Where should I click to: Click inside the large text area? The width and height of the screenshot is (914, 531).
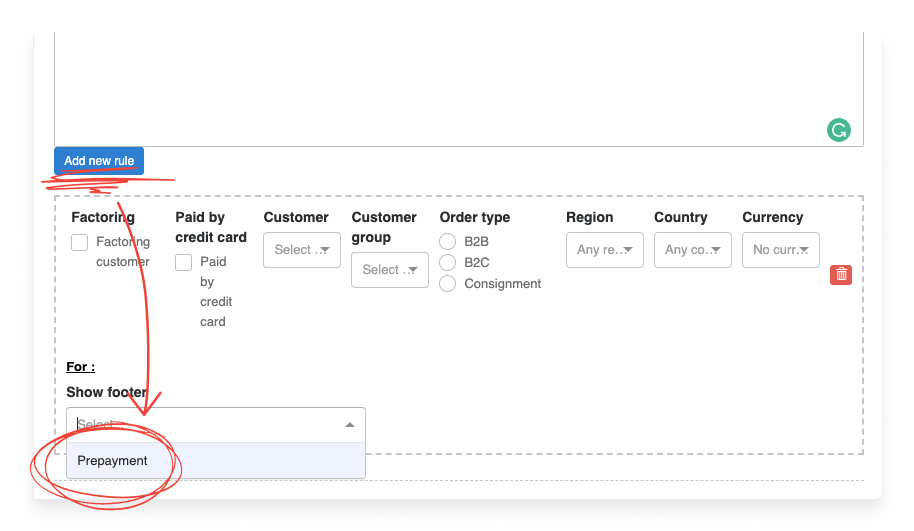[459, 87]
